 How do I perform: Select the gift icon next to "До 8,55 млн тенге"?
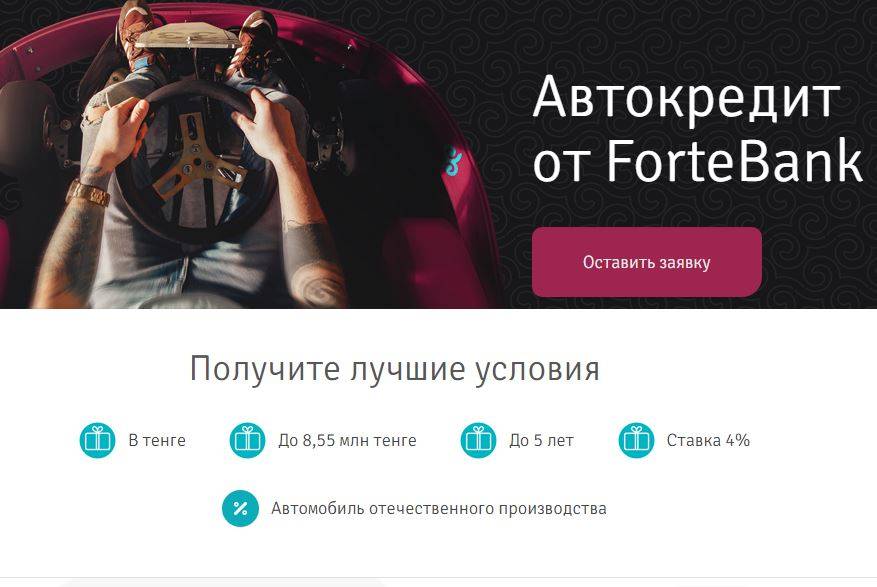(x=247, y=440)
